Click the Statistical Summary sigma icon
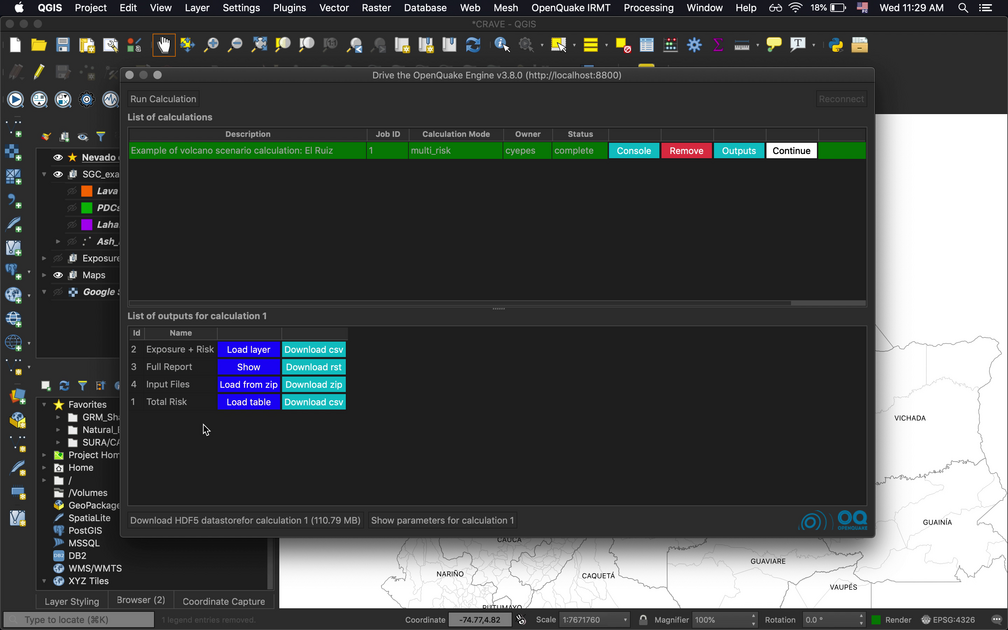Viewport: 1008px width, 630px height. [717, 45]
